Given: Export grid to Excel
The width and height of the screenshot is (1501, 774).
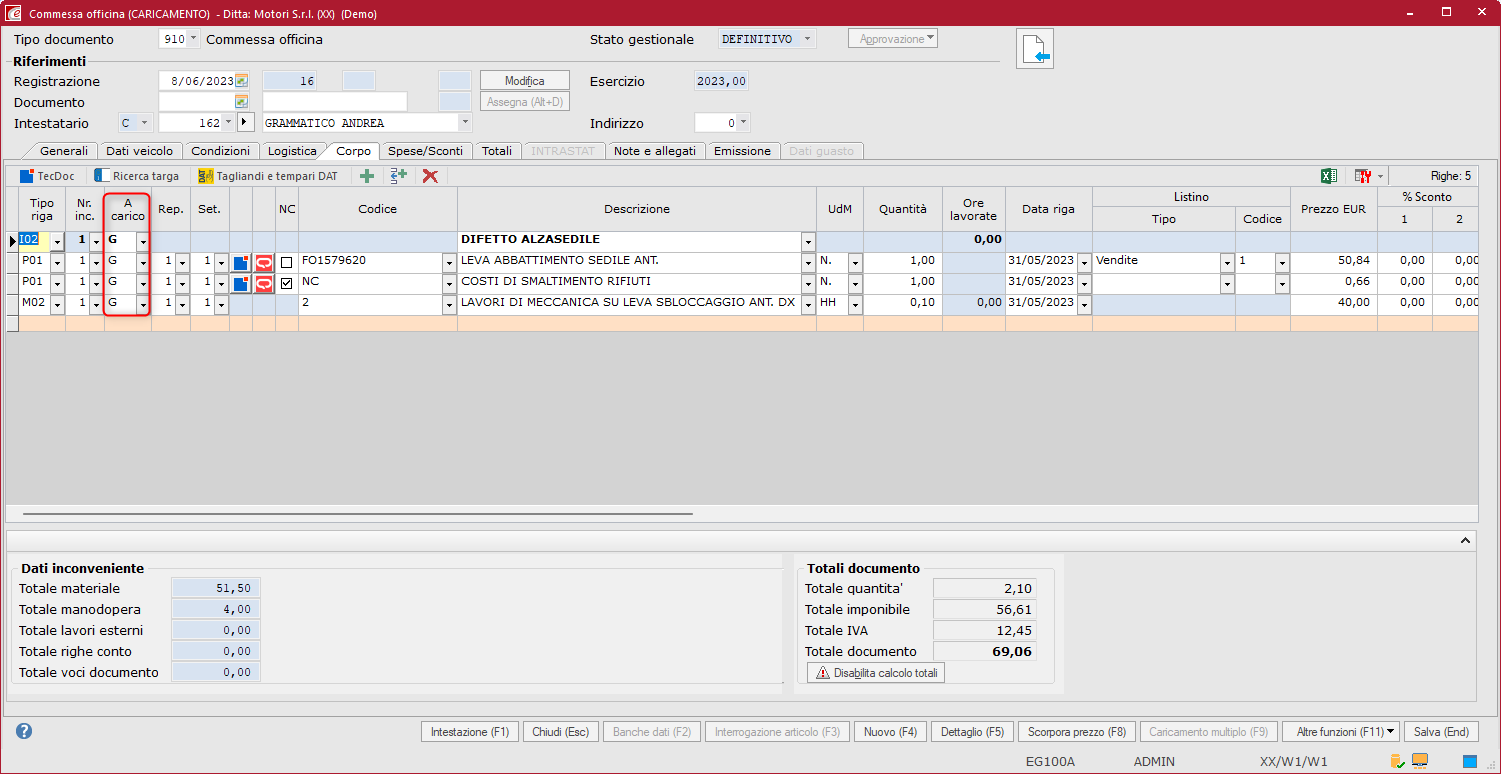Looking at the screenshot, I should pyautogui.click(x=1329, y=176).
